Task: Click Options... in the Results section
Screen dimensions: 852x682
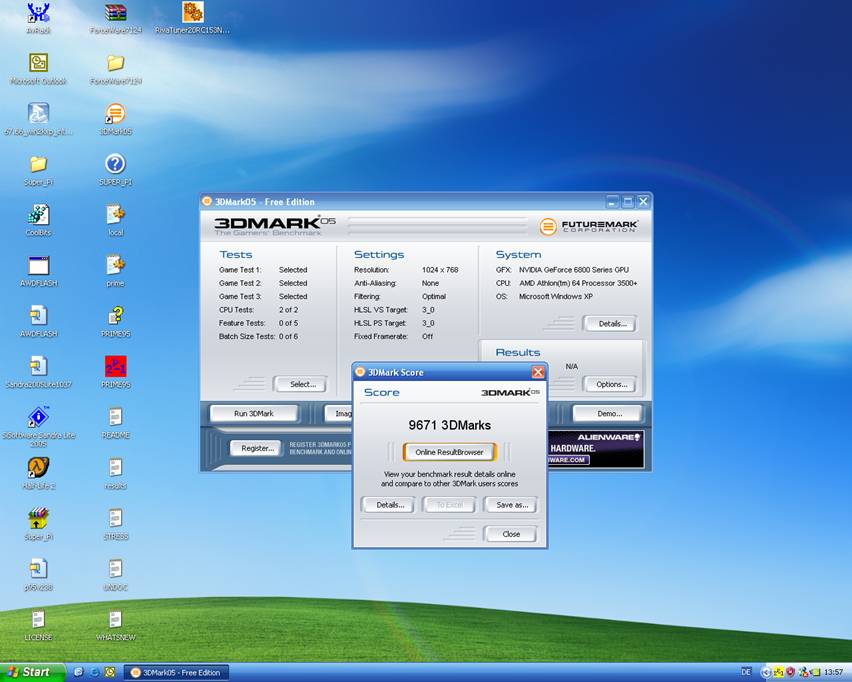Action: [611, 384]
